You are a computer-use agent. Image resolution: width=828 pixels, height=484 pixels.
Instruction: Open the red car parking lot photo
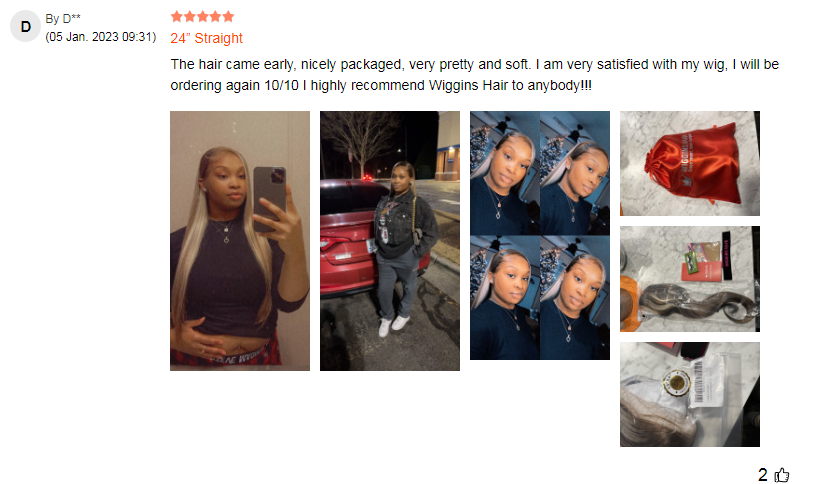tap(390, 241)
